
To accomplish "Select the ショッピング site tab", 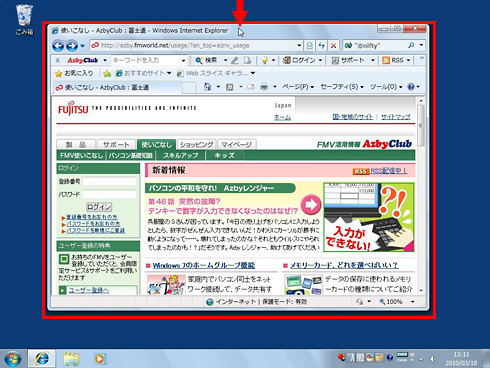I will [197, 145].
